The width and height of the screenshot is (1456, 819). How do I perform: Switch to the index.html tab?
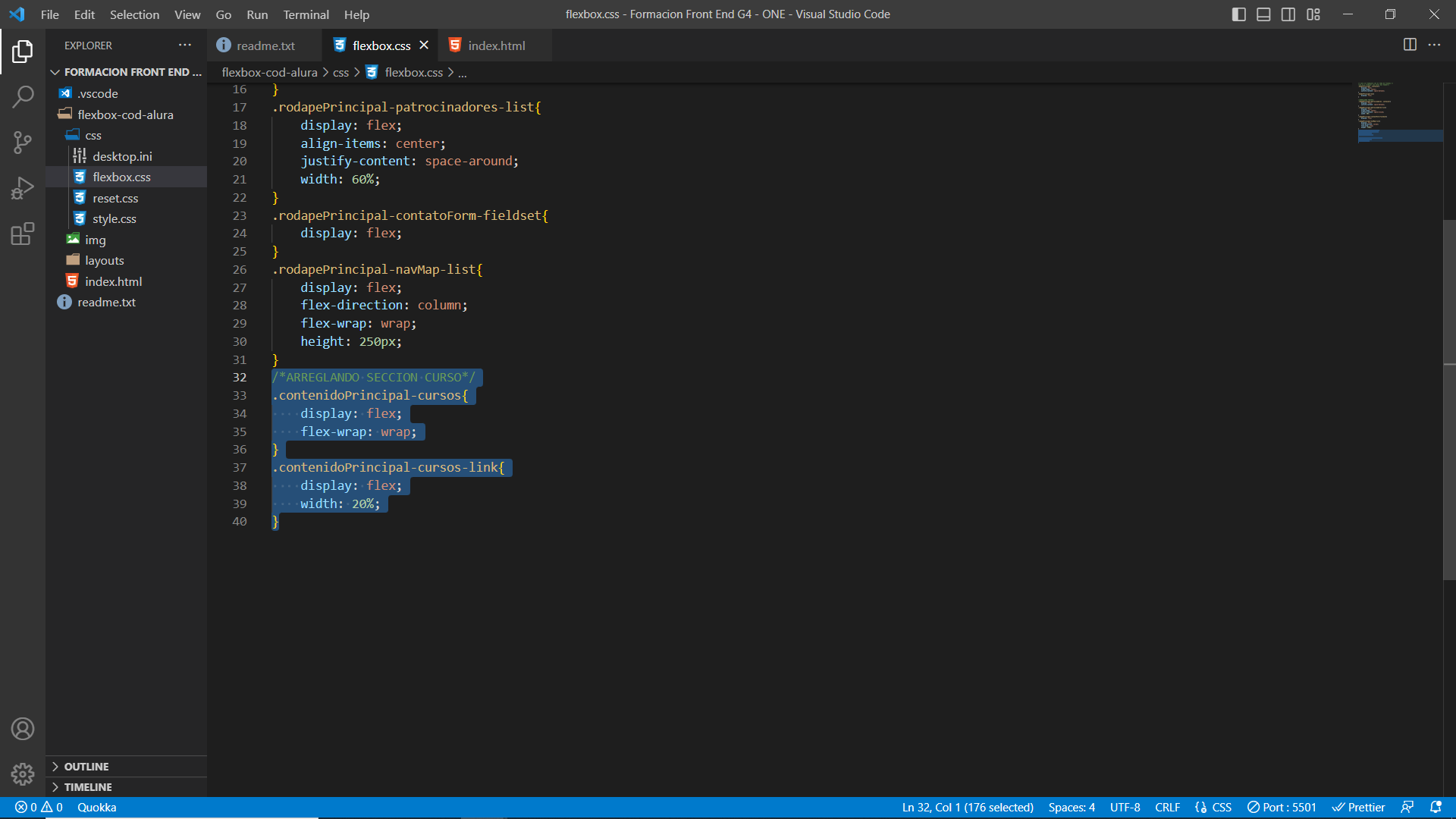point(497,45)
